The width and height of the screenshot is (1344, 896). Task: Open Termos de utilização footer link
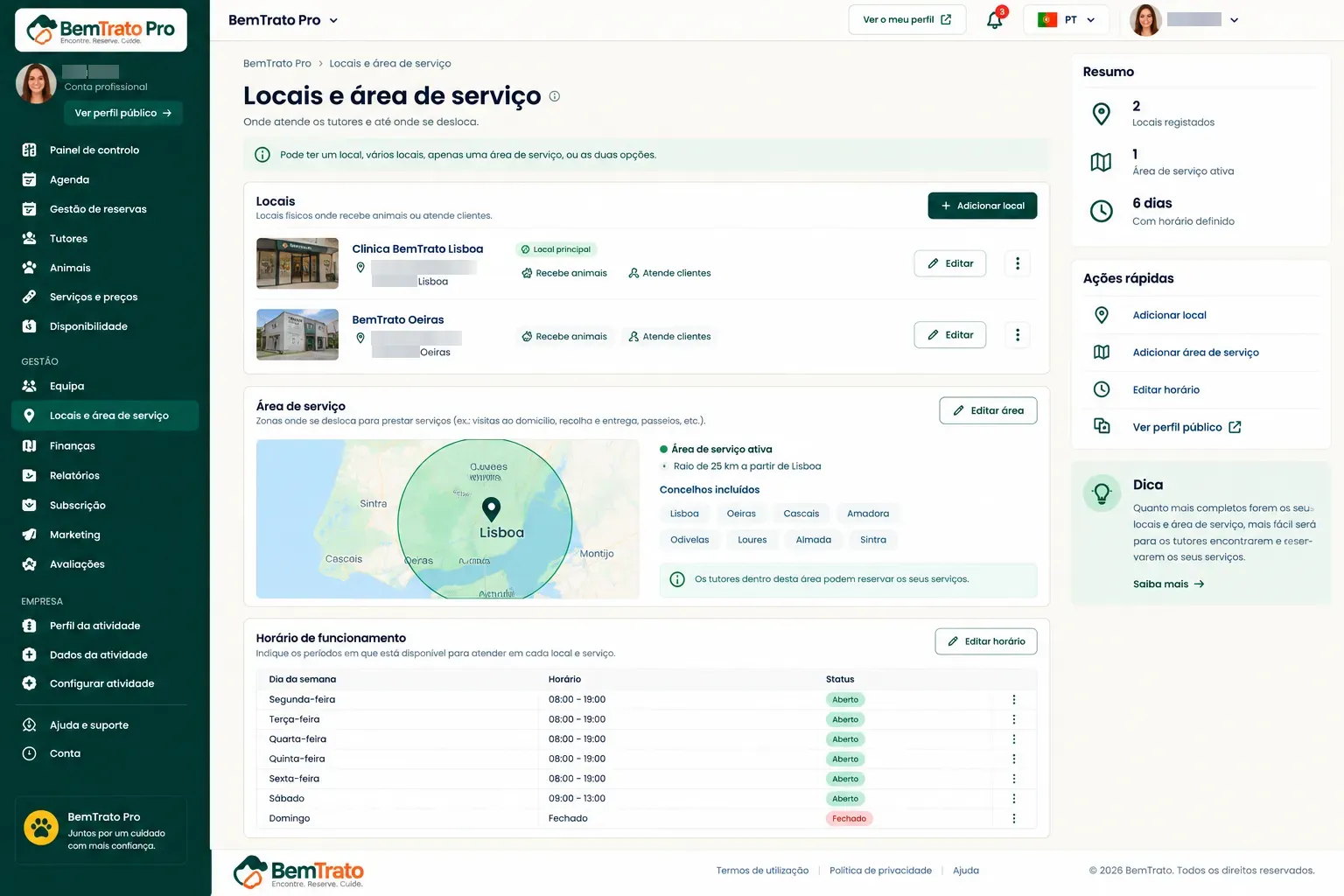point(762,871)
